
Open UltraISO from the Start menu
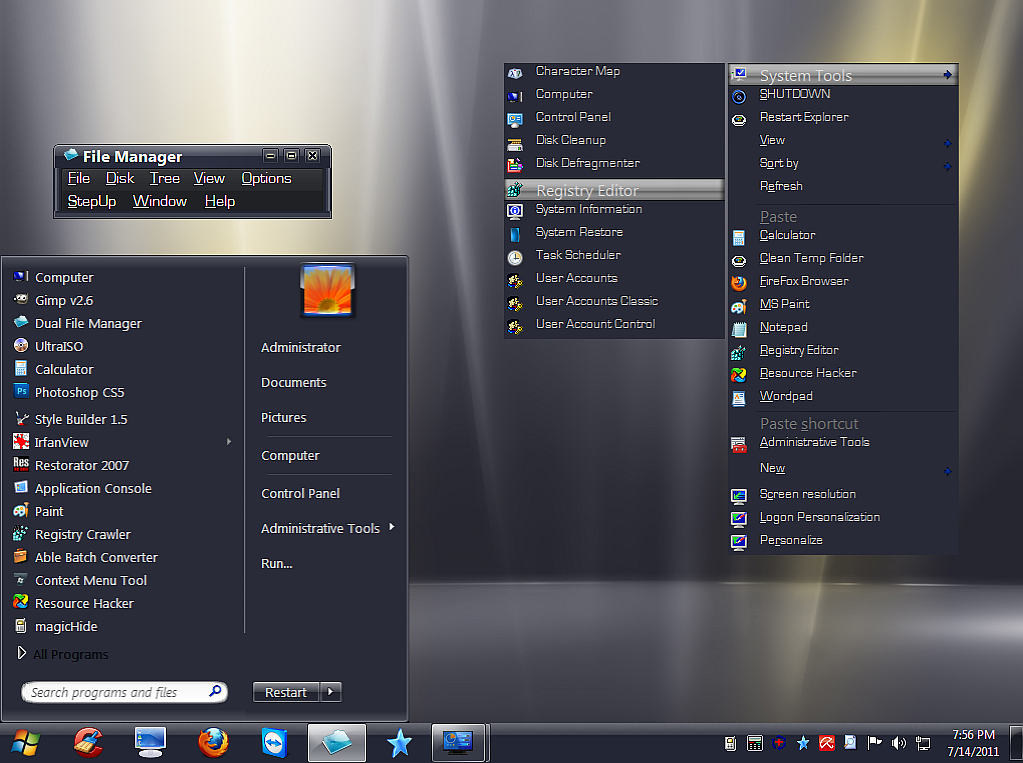pos(59,346)
